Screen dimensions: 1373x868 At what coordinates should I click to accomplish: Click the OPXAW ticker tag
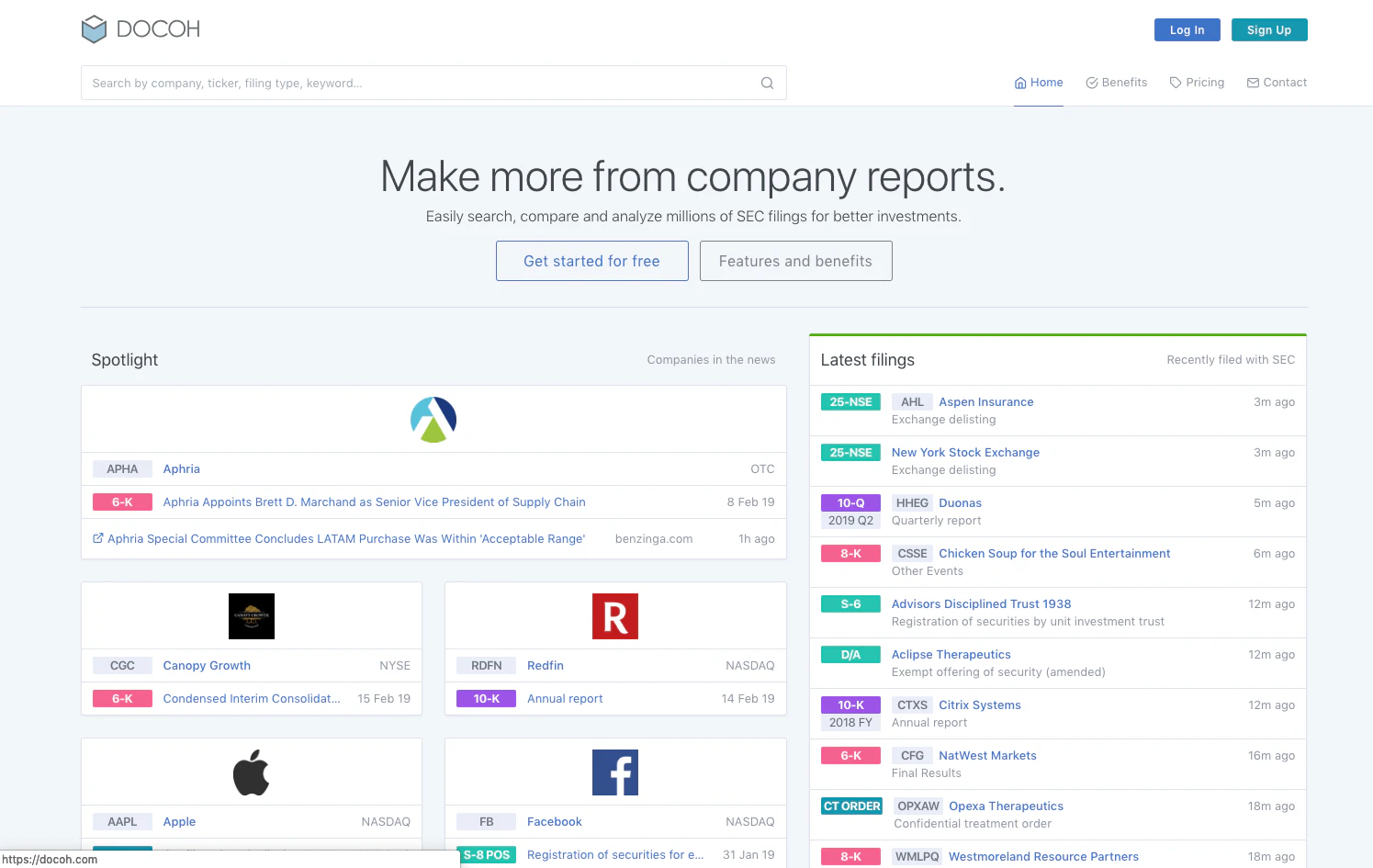[918, 806]
